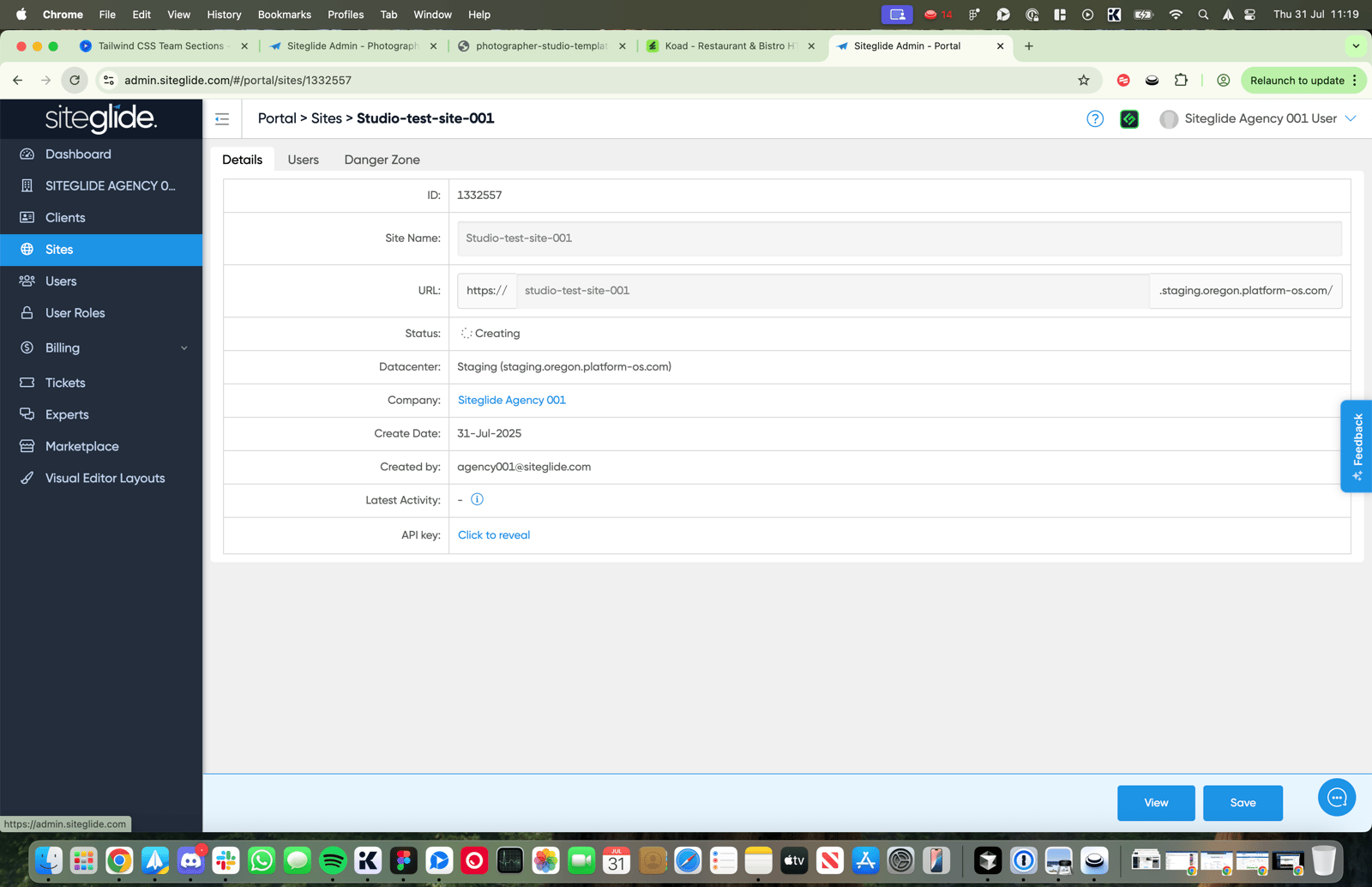The height and width of the screenshot is (887, 1372).
Task: Switch to the Users tab
Action: [303, 160]
